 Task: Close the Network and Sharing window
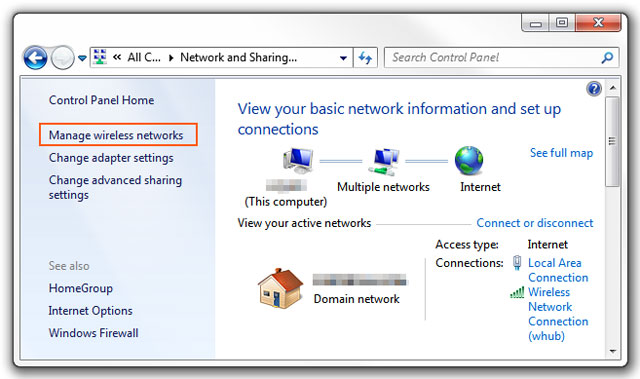click(x=598, y=23)
